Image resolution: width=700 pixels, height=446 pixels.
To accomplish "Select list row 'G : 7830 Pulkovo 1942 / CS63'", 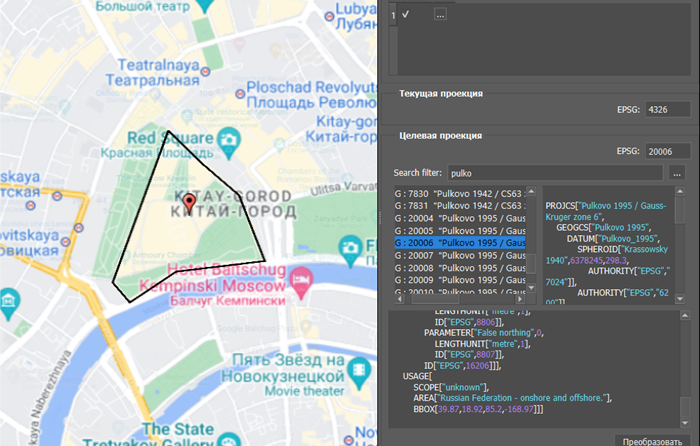I will coord(460,194).
